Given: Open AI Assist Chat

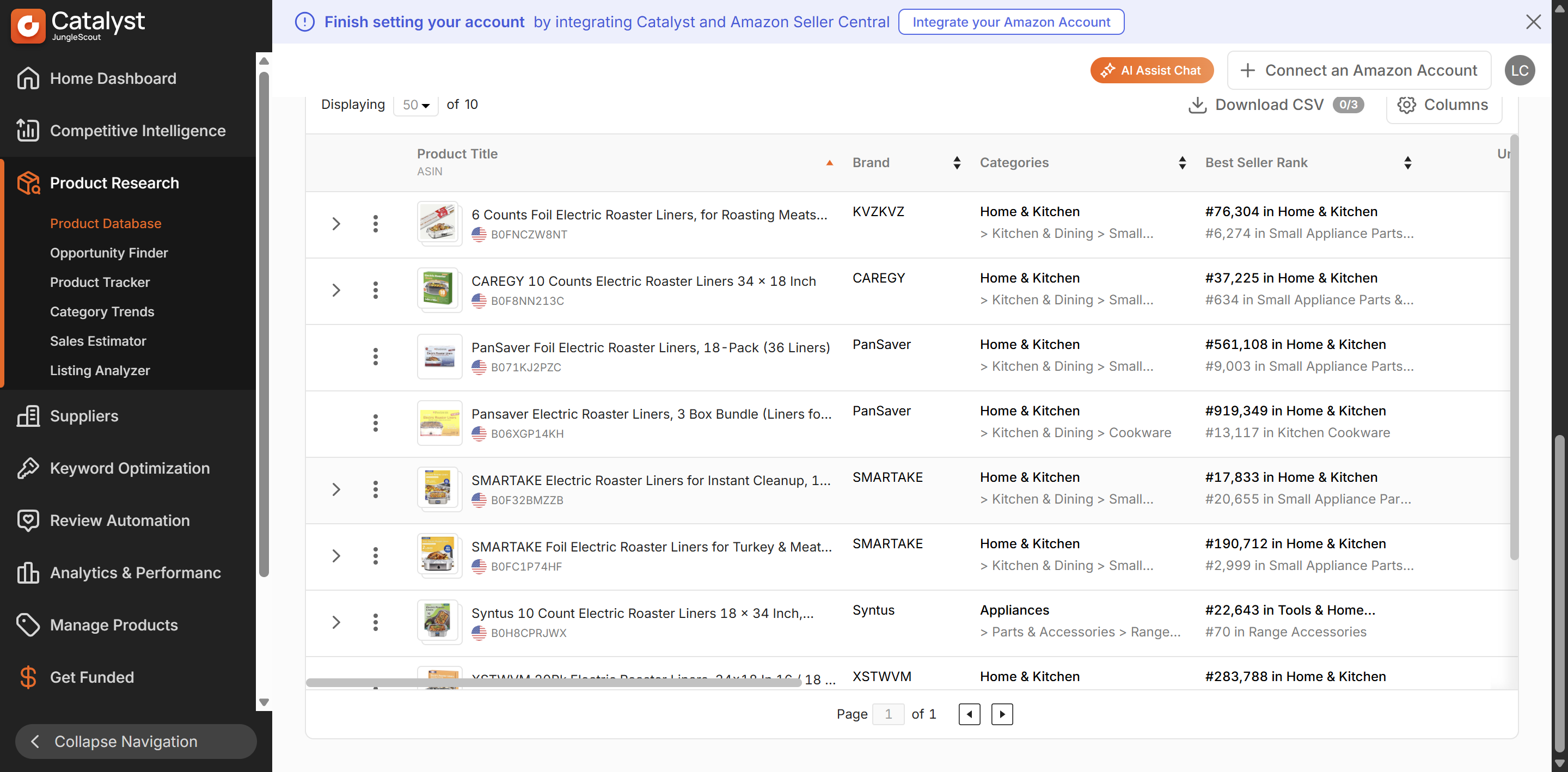Looking at the screenshot, I should [1151, 71].
